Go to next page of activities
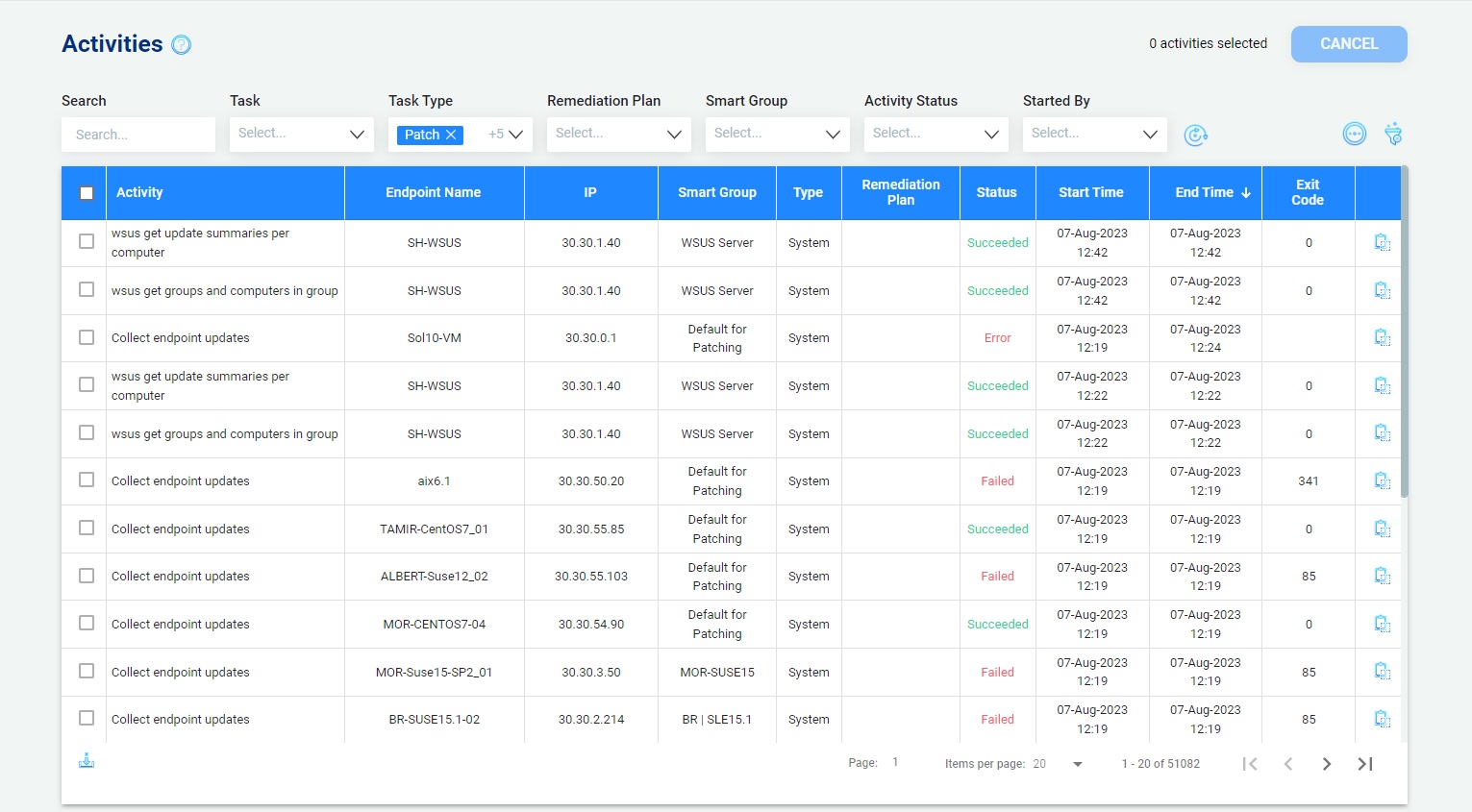This screenshot has height=812, width=1472. coord(1326,764)
